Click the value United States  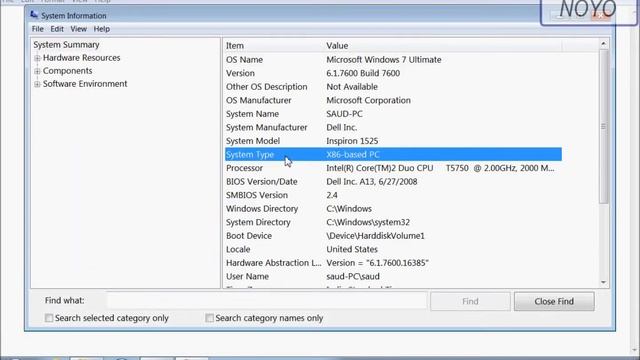coord(352,249)
